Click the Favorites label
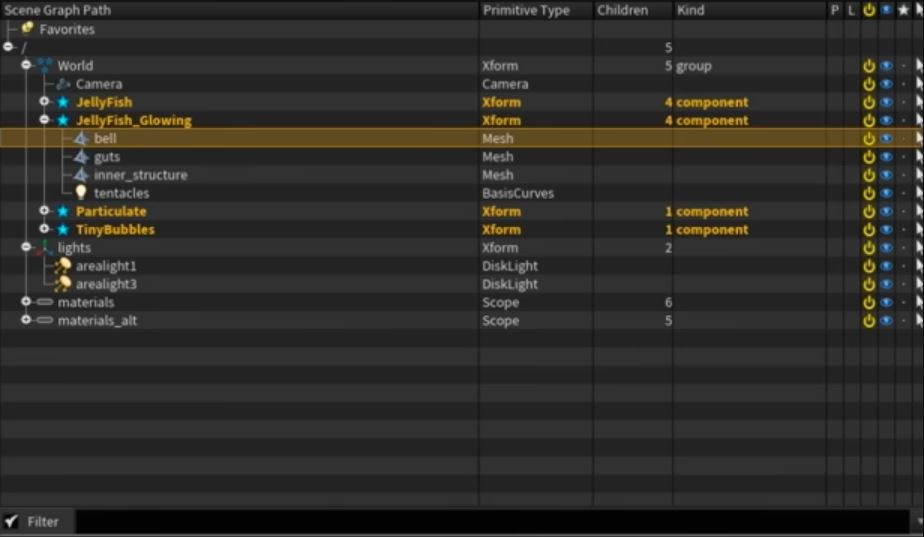The image size is (924, 537). (x=67, y=29)
